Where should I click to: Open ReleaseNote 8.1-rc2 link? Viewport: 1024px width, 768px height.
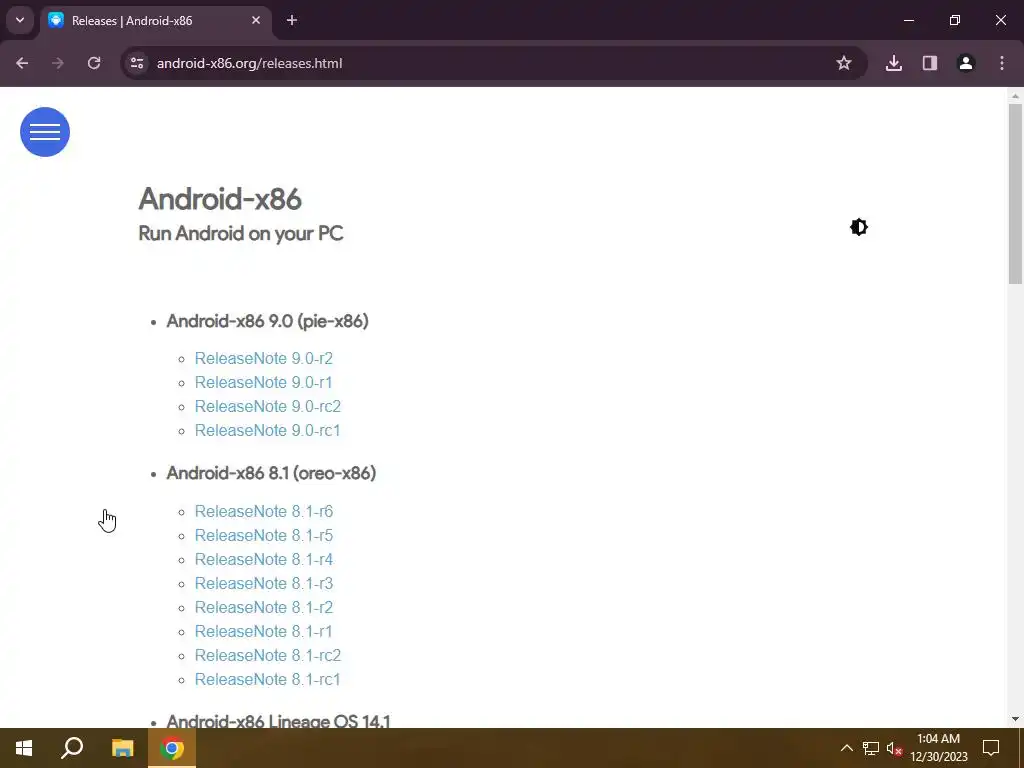pos(268,655)
